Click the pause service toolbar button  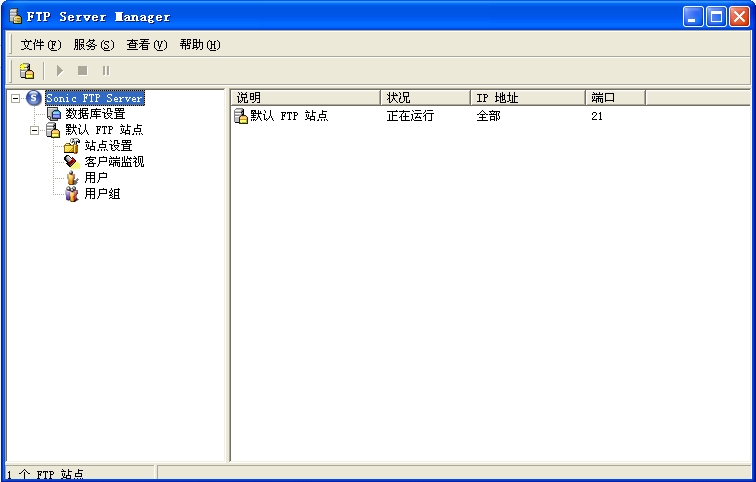pyautogui.click(x=106, y=71)
